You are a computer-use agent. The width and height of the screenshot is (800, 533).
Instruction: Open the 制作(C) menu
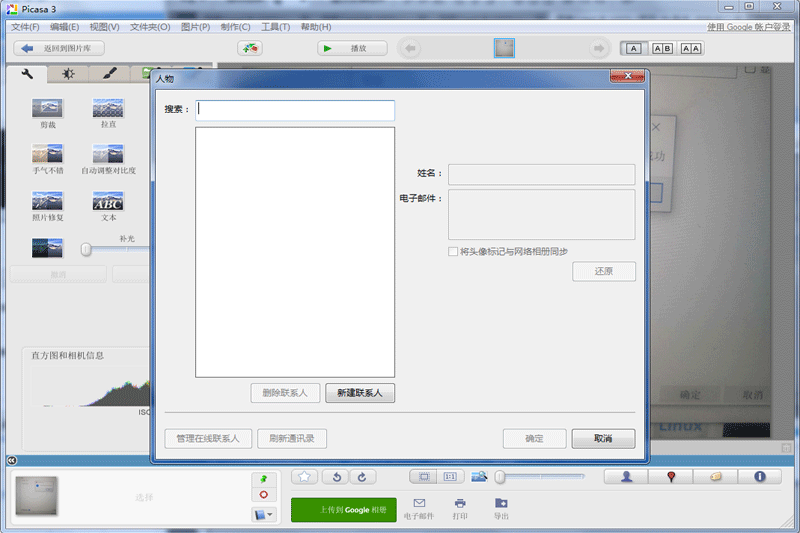point(235,27)
